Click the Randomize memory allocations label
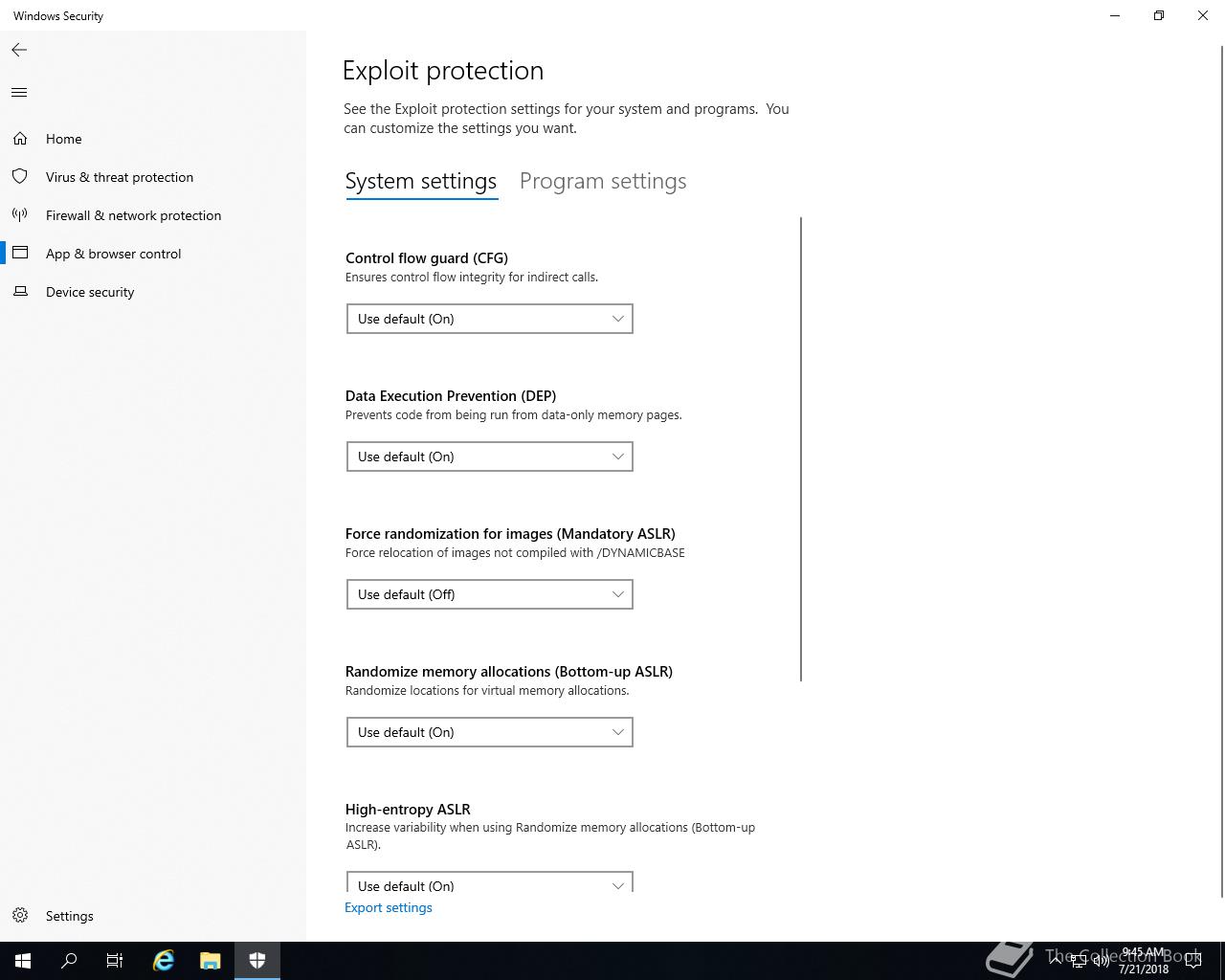Screen dimensions: 1225x980 pos(509,671)
